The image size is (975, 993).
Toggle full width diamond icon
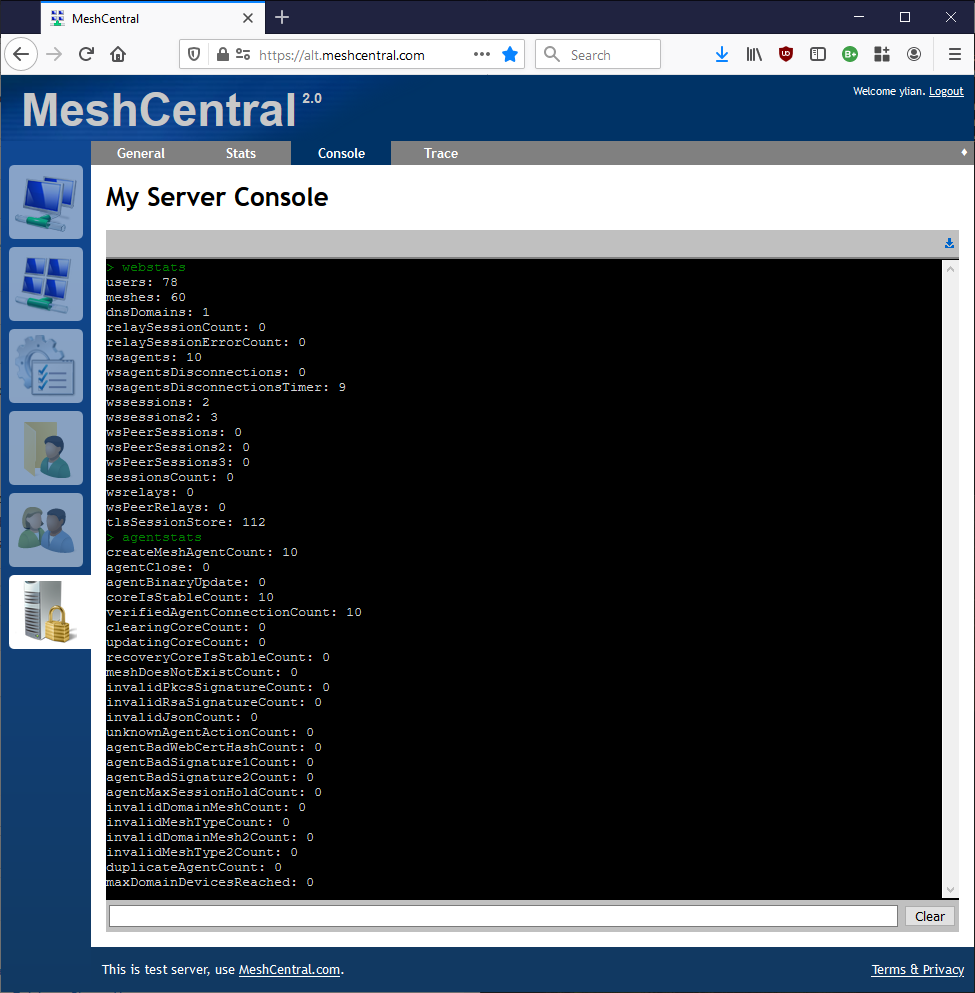964,152
